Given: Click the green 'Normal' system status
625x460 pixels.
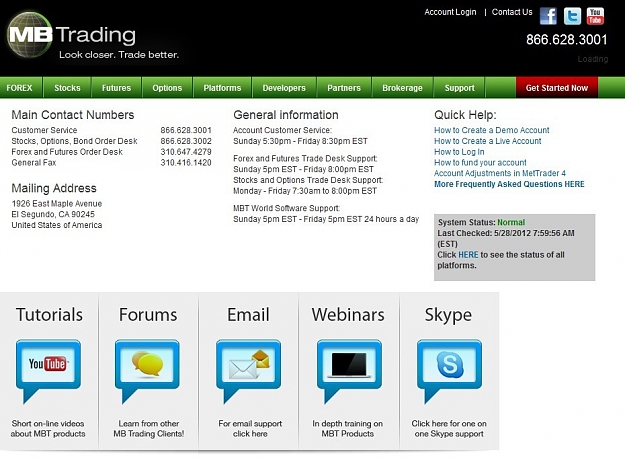Looking at the screenshot, I should coord(511,222).
